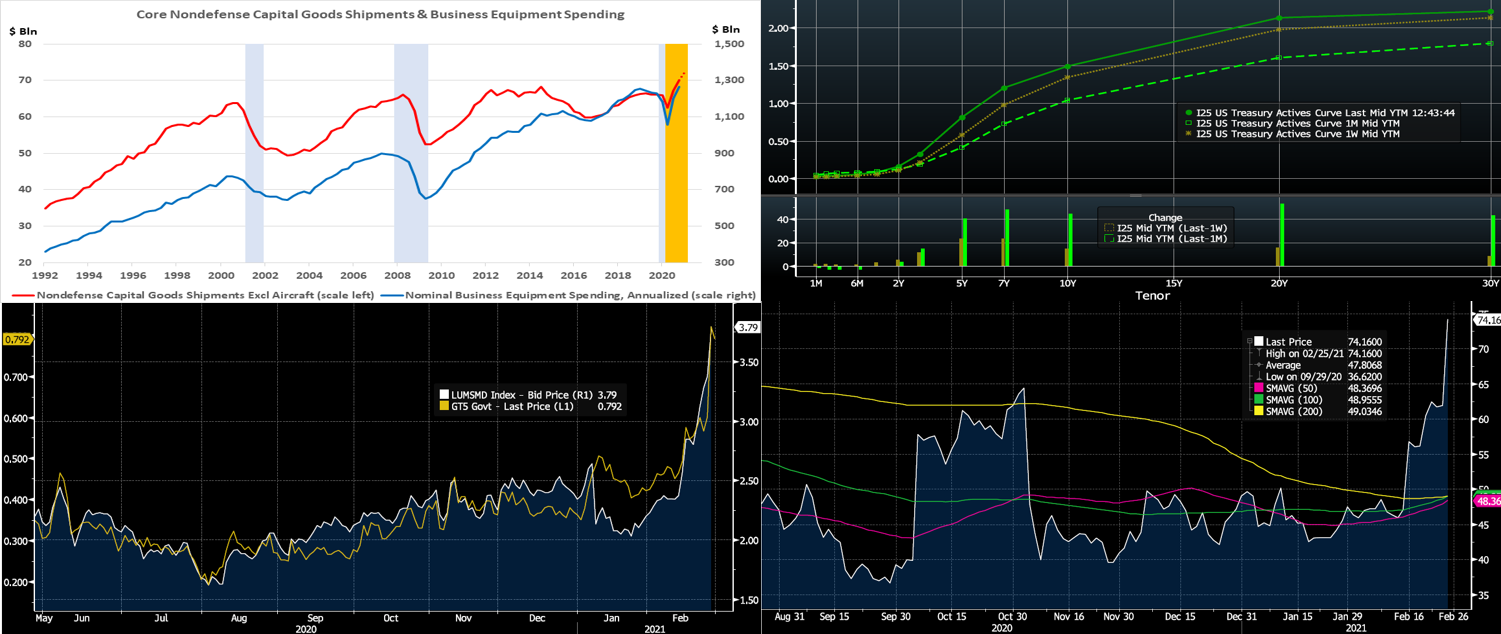Click the 3.79 right-axis price tag

(747, 327)
